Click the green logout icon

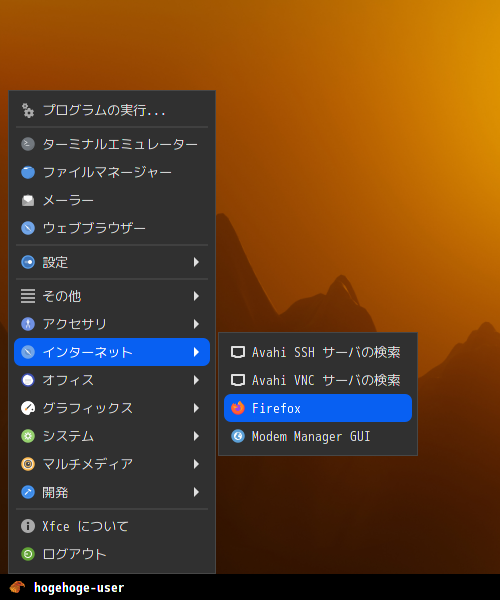pos(28,554)
